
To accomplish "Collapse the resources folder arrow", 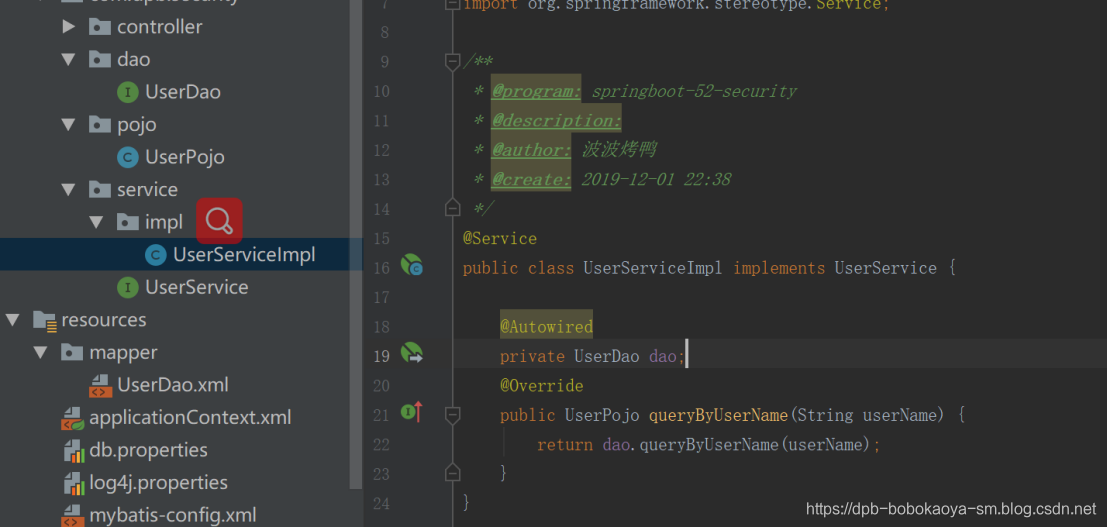I will [13, 320].
